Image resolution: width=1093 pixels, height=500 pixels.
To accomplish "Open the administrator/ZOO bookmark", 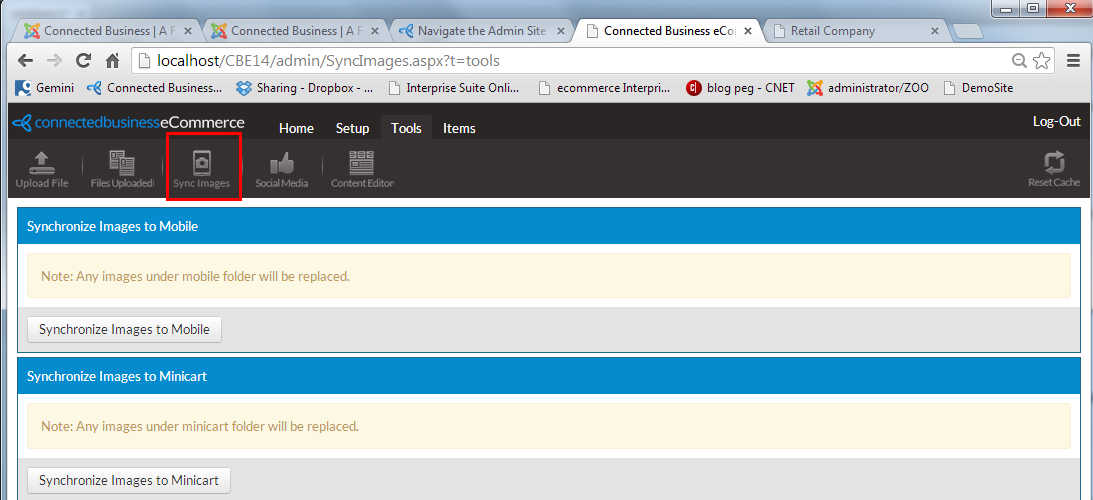I will point(868,88).
